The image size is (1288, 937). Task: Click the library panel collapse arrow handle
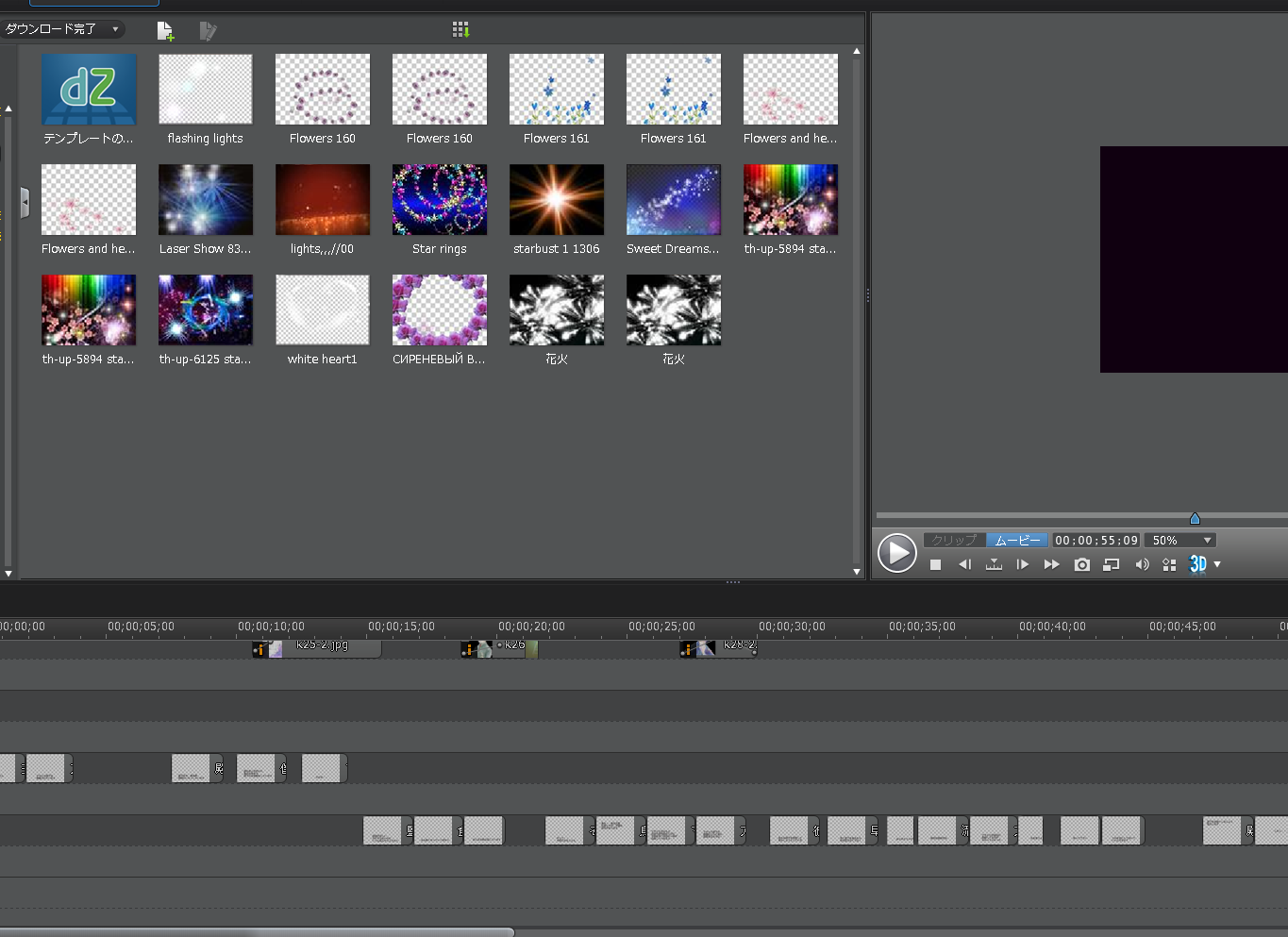tap(25, 202)
